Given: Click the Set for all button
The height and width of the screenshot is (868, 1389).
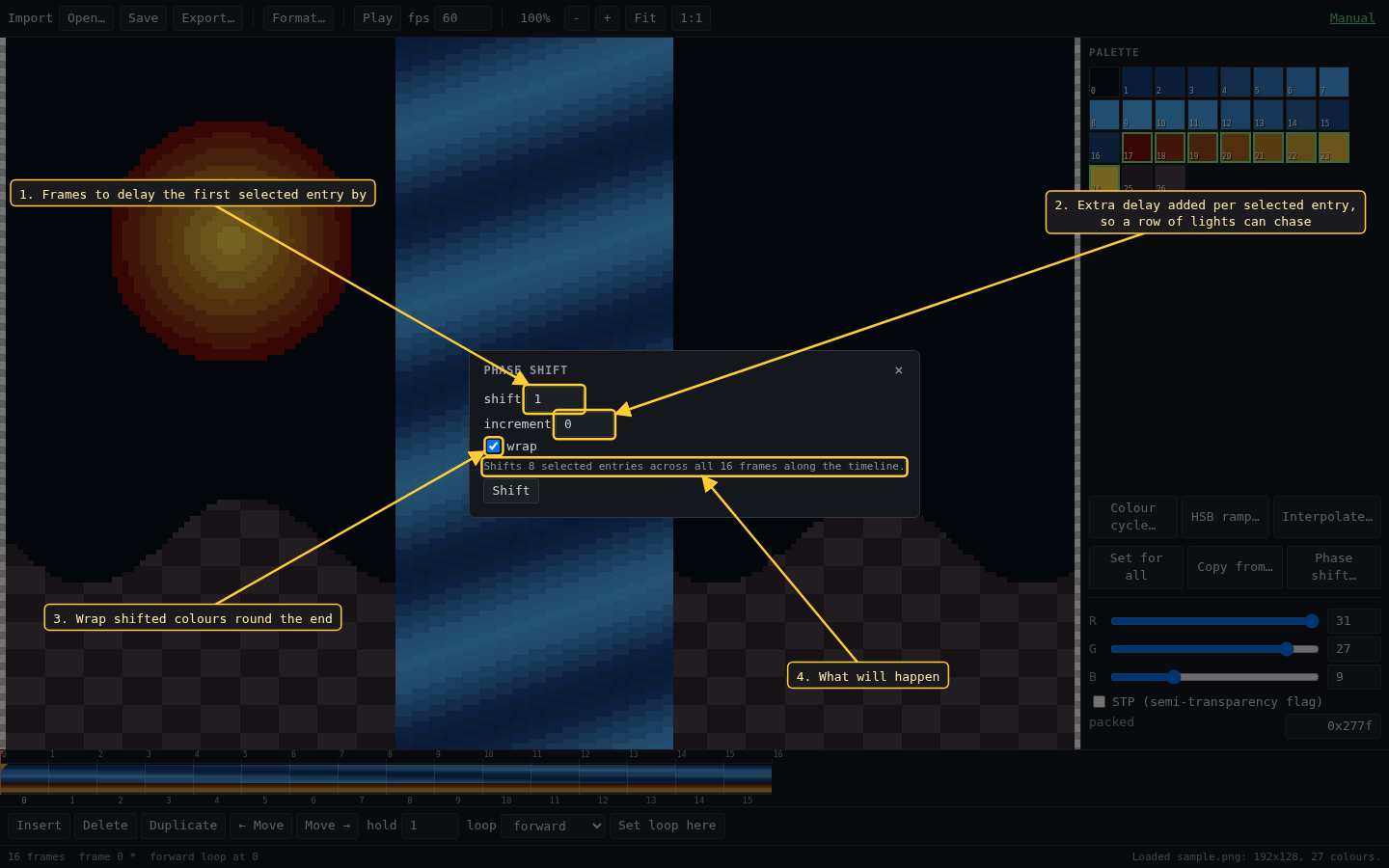Looking at the screenshot, I should click(1136, 567).
